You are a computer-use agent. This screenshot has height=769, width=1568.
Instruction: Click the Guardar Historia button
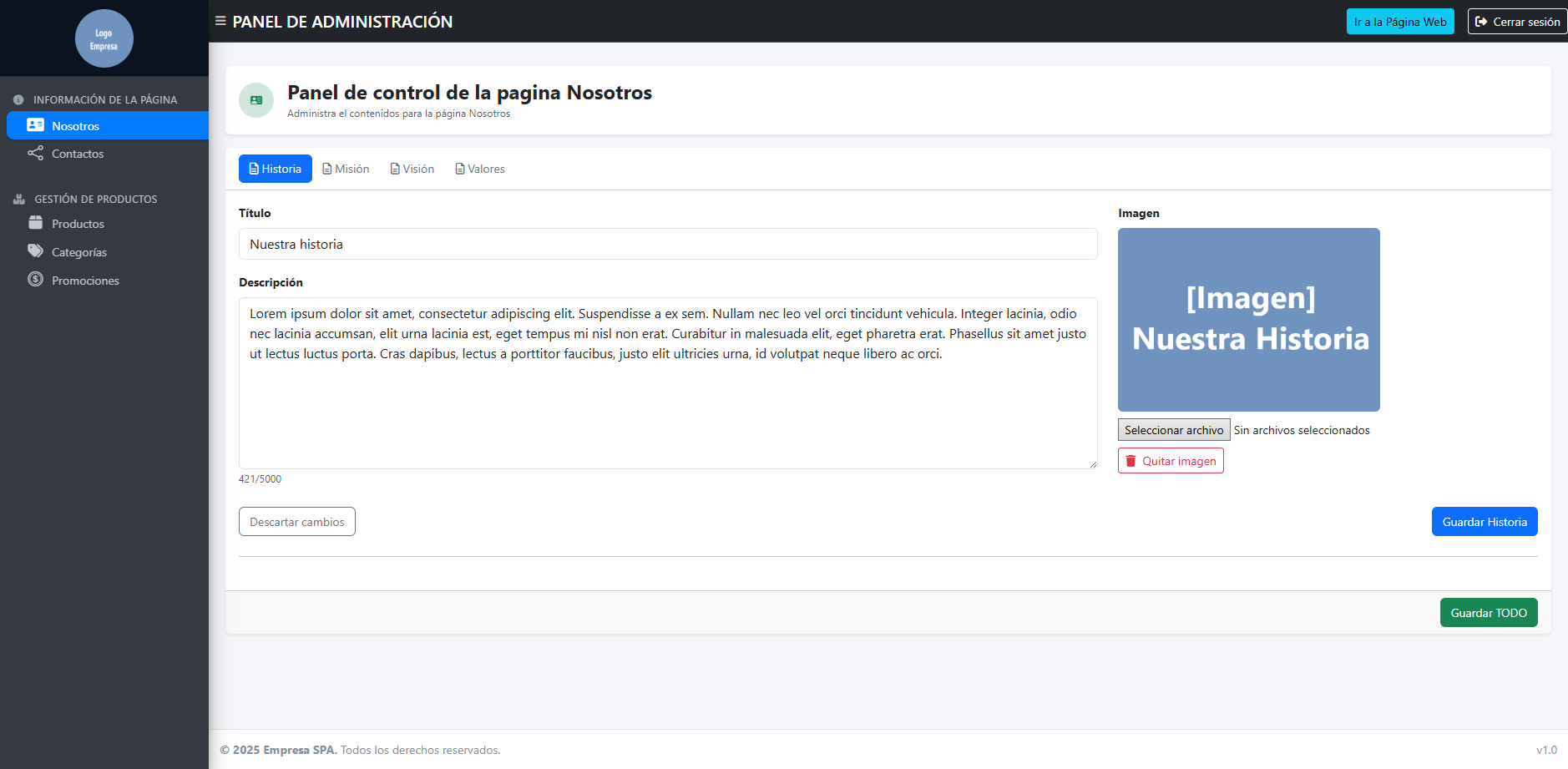point(1484,521)
